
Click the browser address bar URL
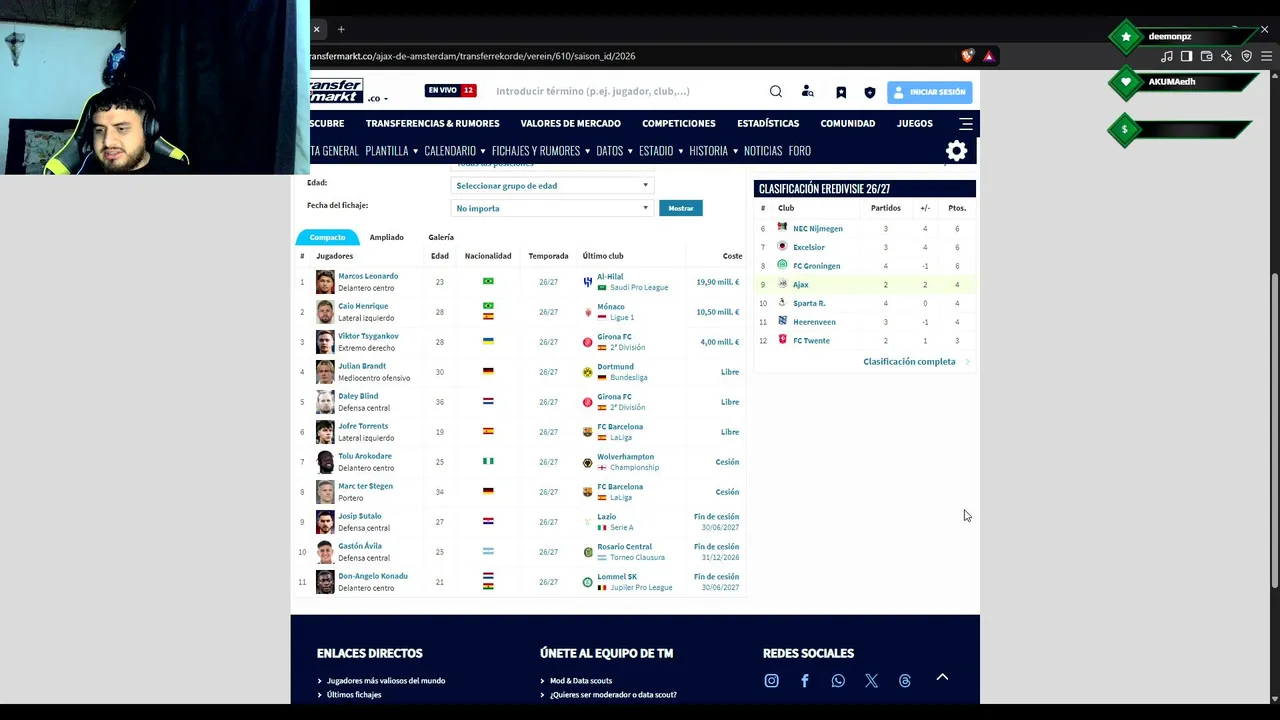[x=473, y=56]
